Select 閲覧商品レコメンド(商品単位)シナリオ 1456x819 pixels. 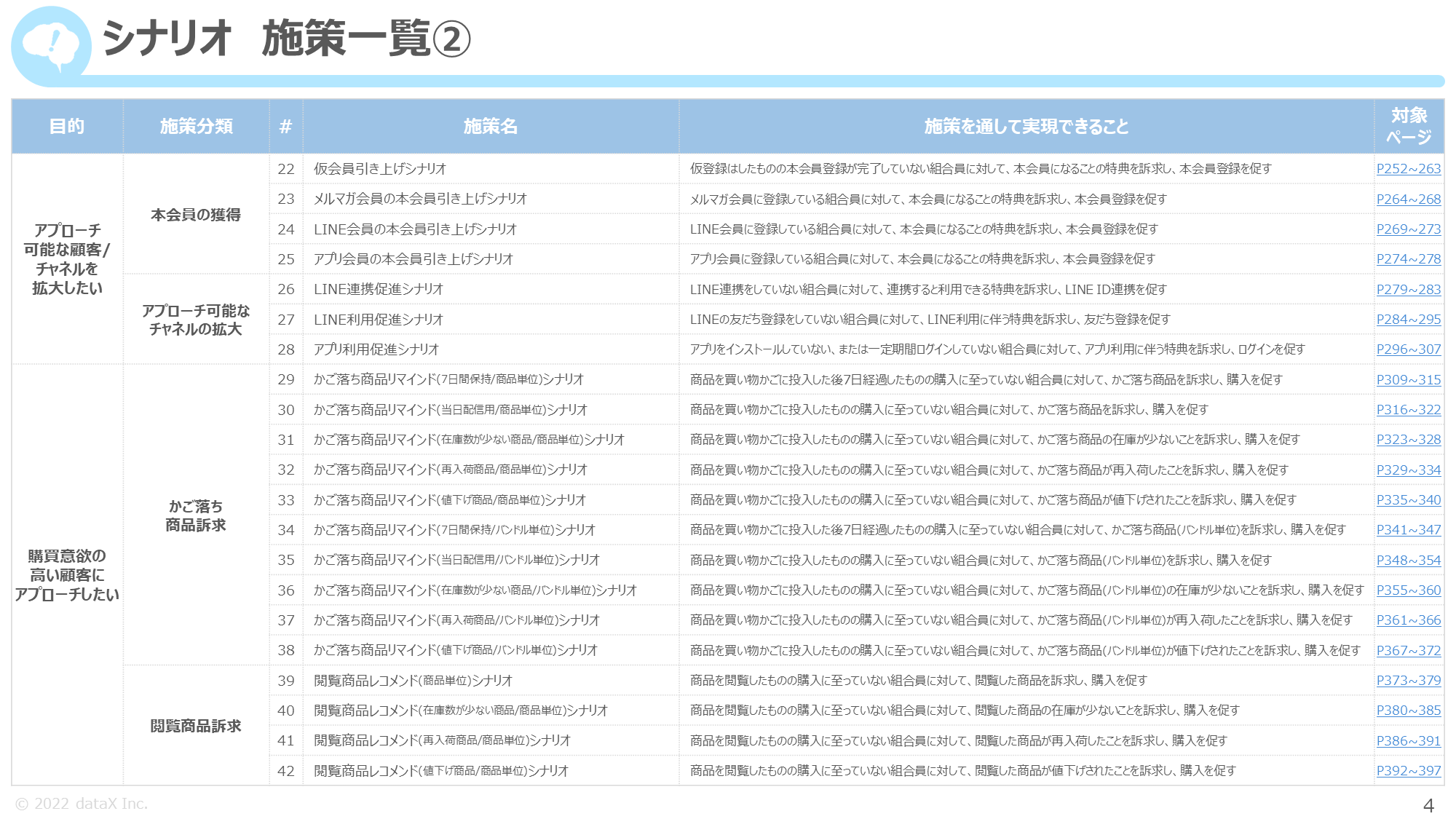(414, 681)
